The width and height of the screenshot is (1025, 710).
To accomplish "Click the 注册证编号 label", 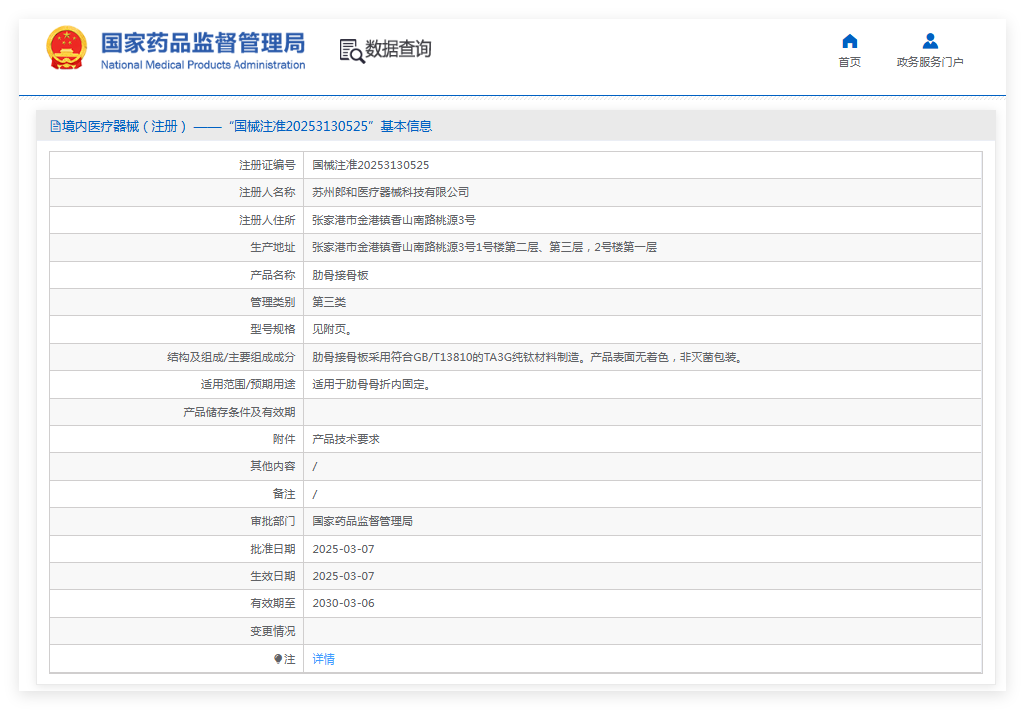I will 267,165.
